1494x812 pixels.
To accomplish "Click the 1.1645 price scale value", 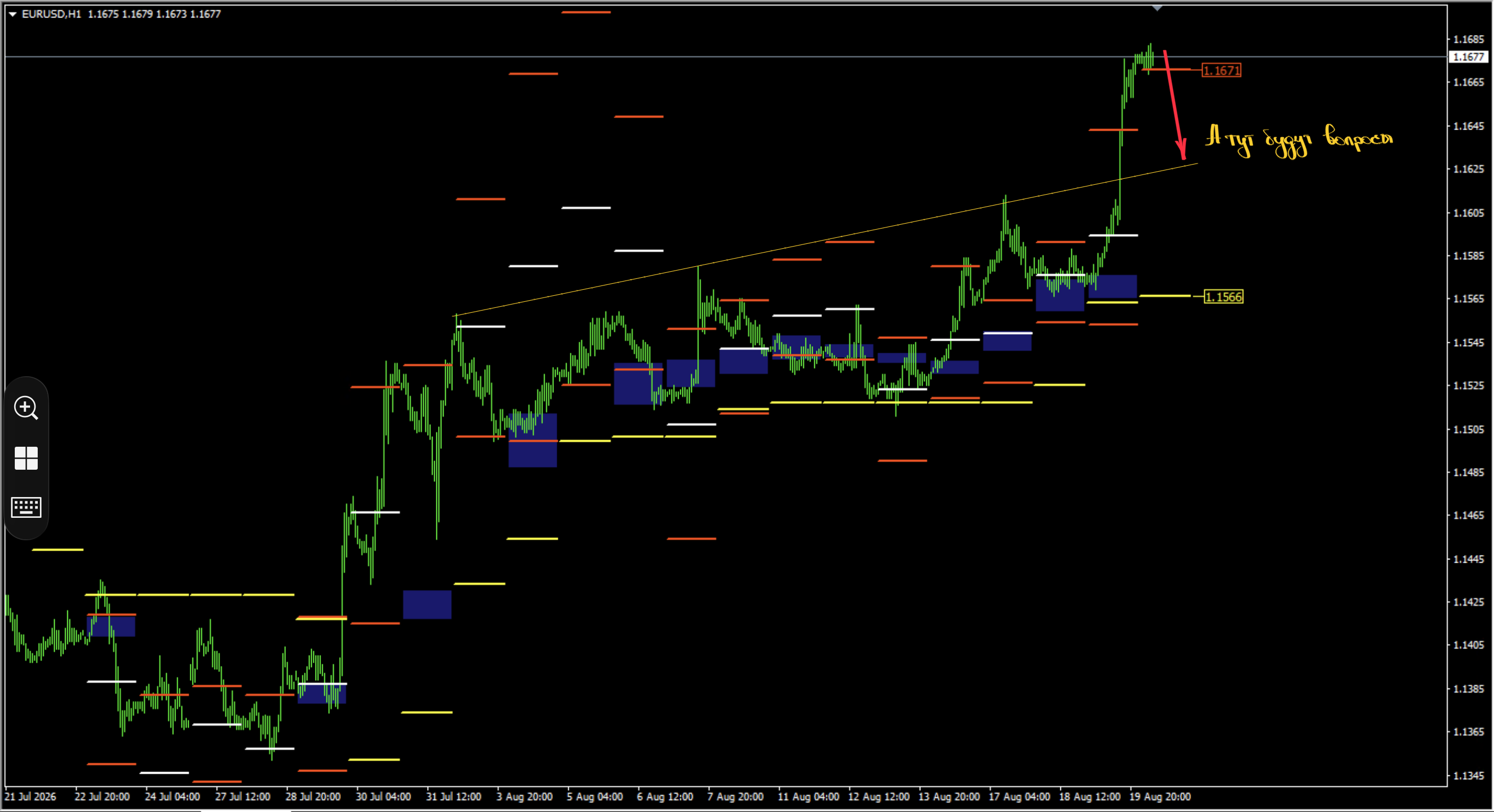I will [1468, 126].
